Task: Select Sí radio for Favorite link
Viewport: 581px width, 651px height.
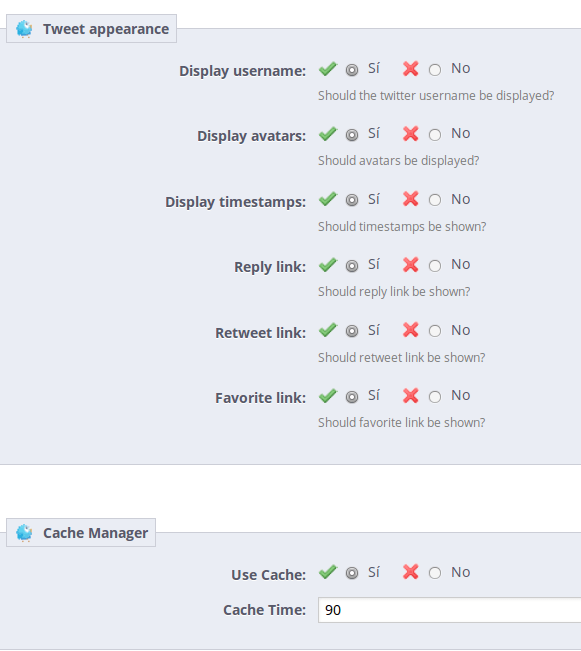Action: coord(352,397)
